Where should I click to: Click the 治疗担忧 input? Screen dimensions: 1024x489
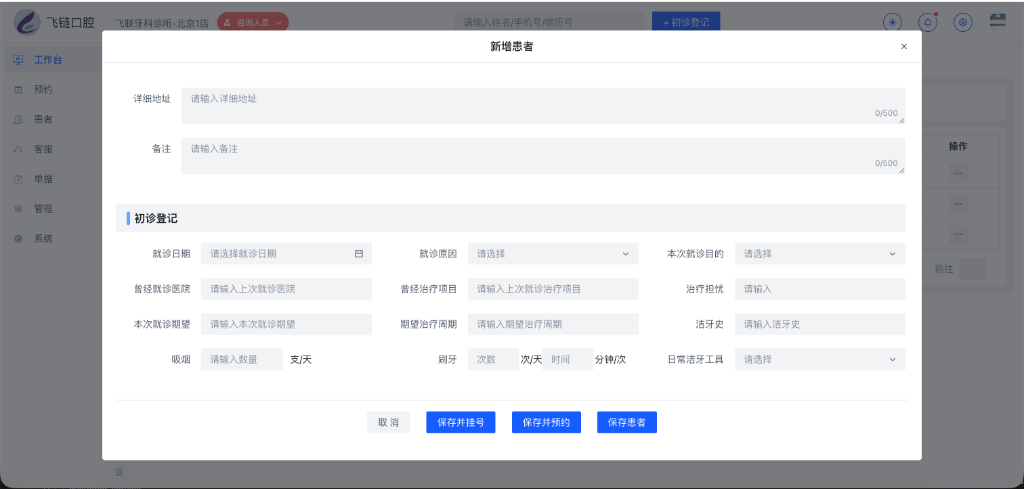820,289
